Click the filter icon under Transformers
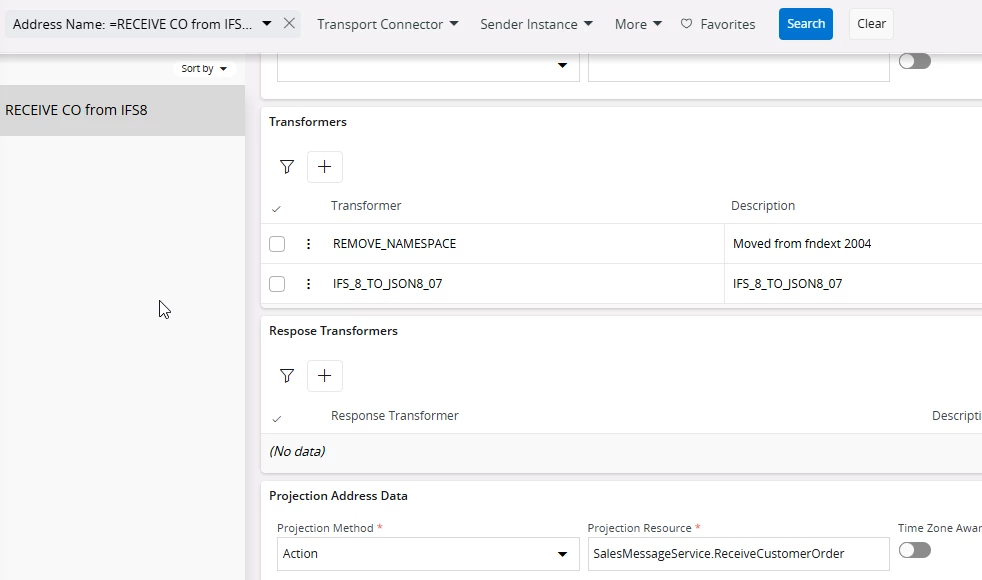 coord(287,167)
